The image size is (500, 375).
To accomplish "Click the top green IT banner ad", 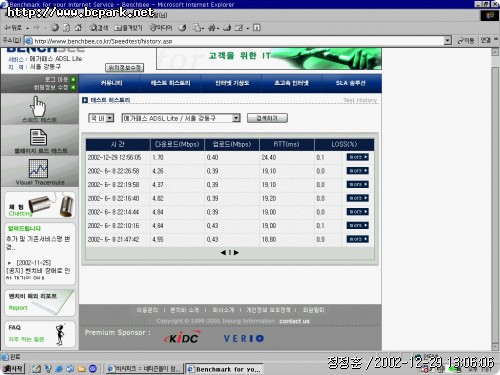I will coord(269,59).
